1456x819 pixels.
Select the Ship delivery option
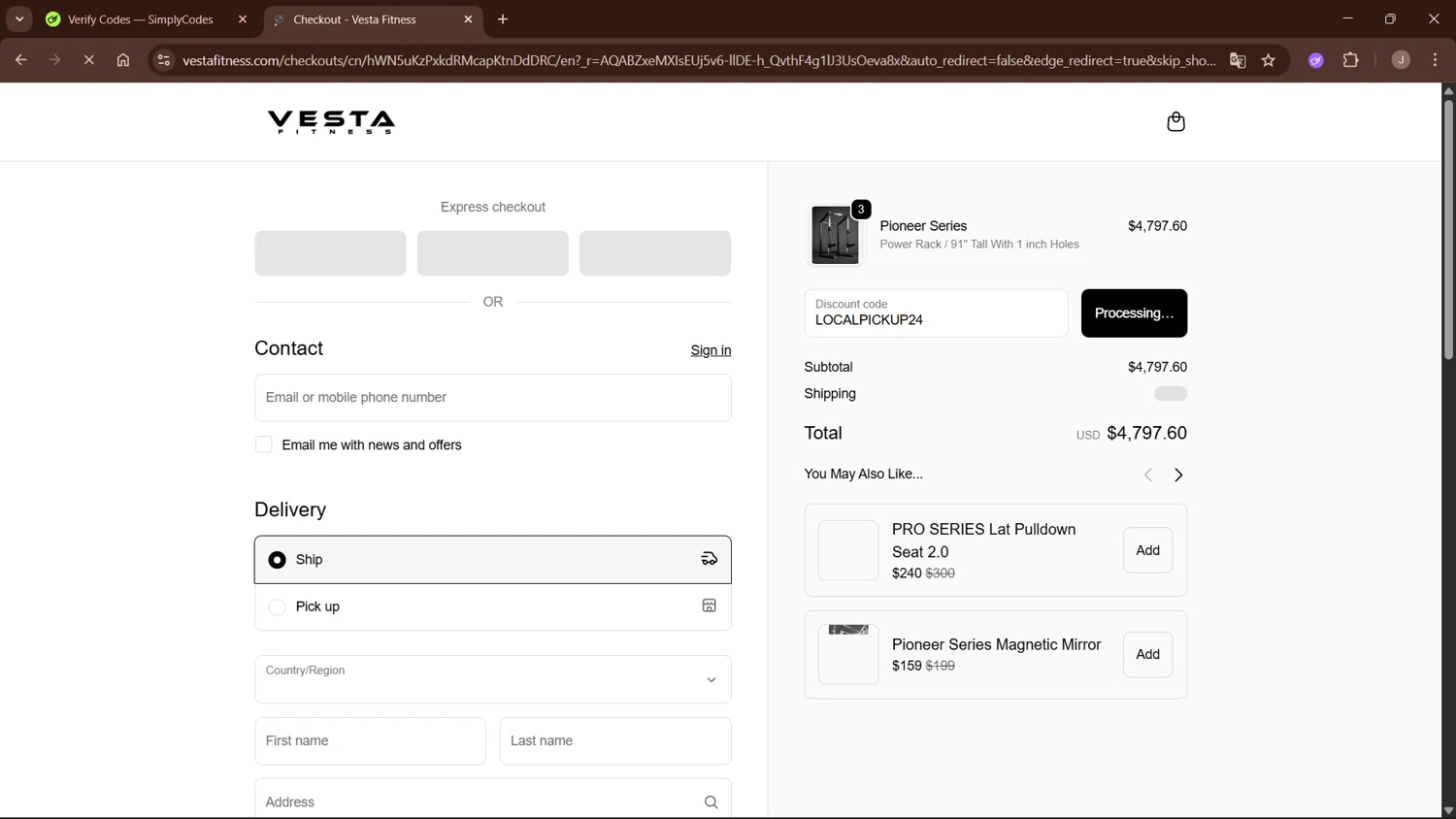click(493, 560)
